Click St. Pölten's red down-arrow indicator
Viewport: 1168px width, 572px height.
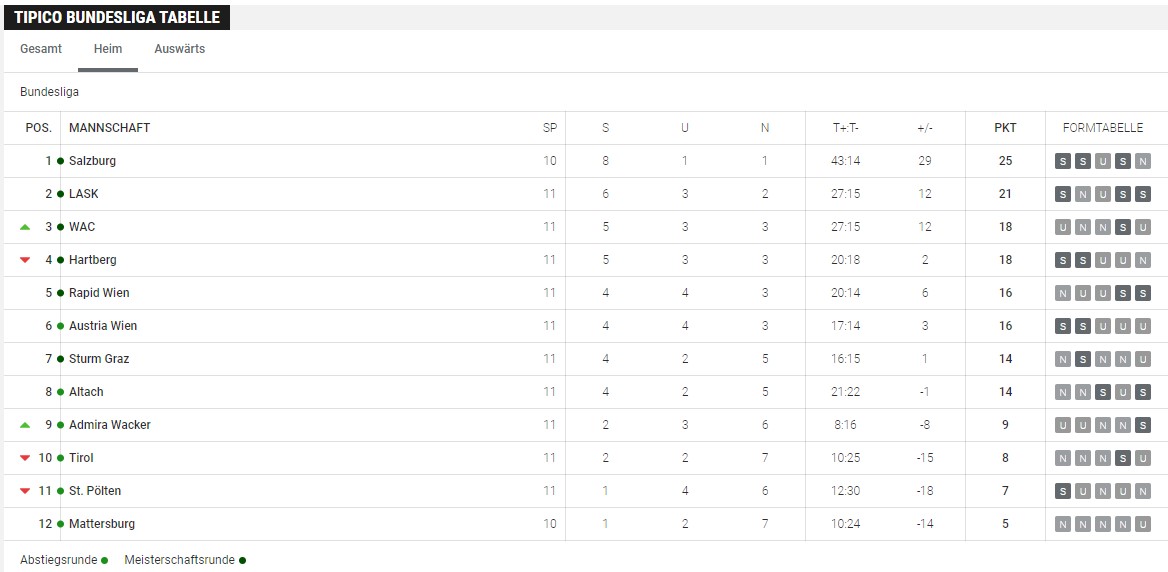tap(25, 491)
